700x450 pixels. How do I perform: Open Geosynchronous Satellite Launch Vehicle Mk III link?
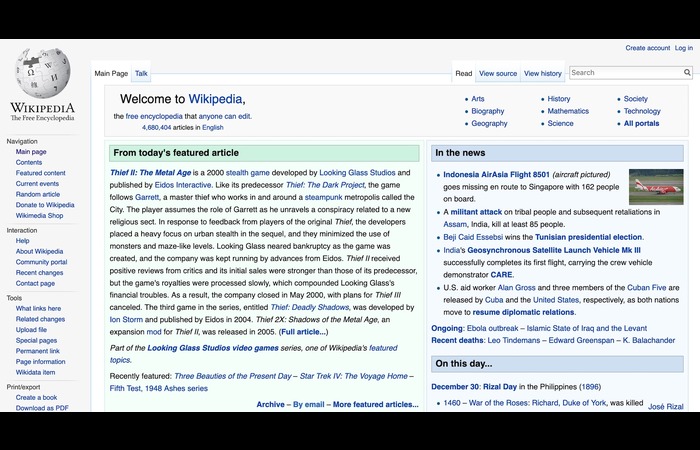(554, 250)
